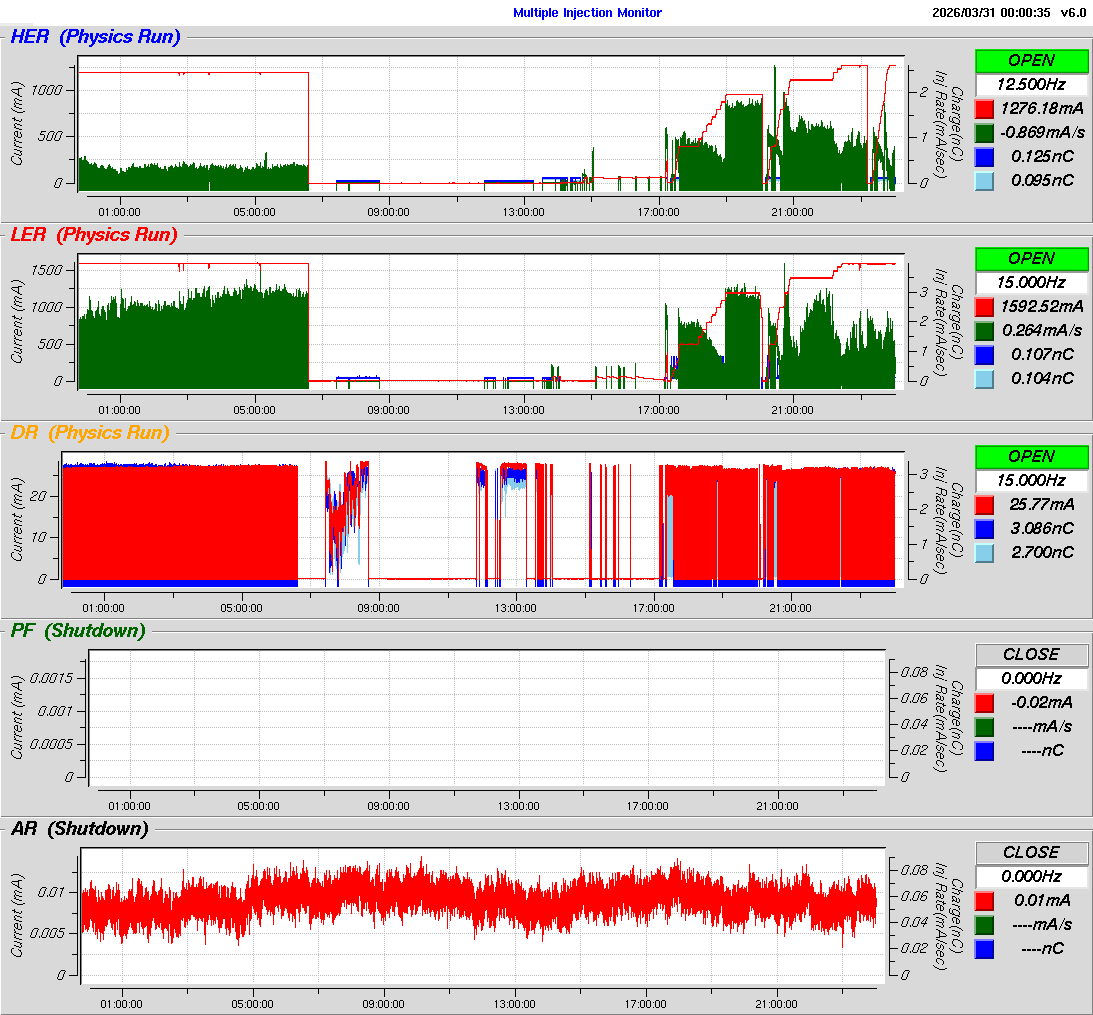Click red swatch beside 1276.18mA in HER
This screenshot has height=1015, width=1093.
[985, 108]
